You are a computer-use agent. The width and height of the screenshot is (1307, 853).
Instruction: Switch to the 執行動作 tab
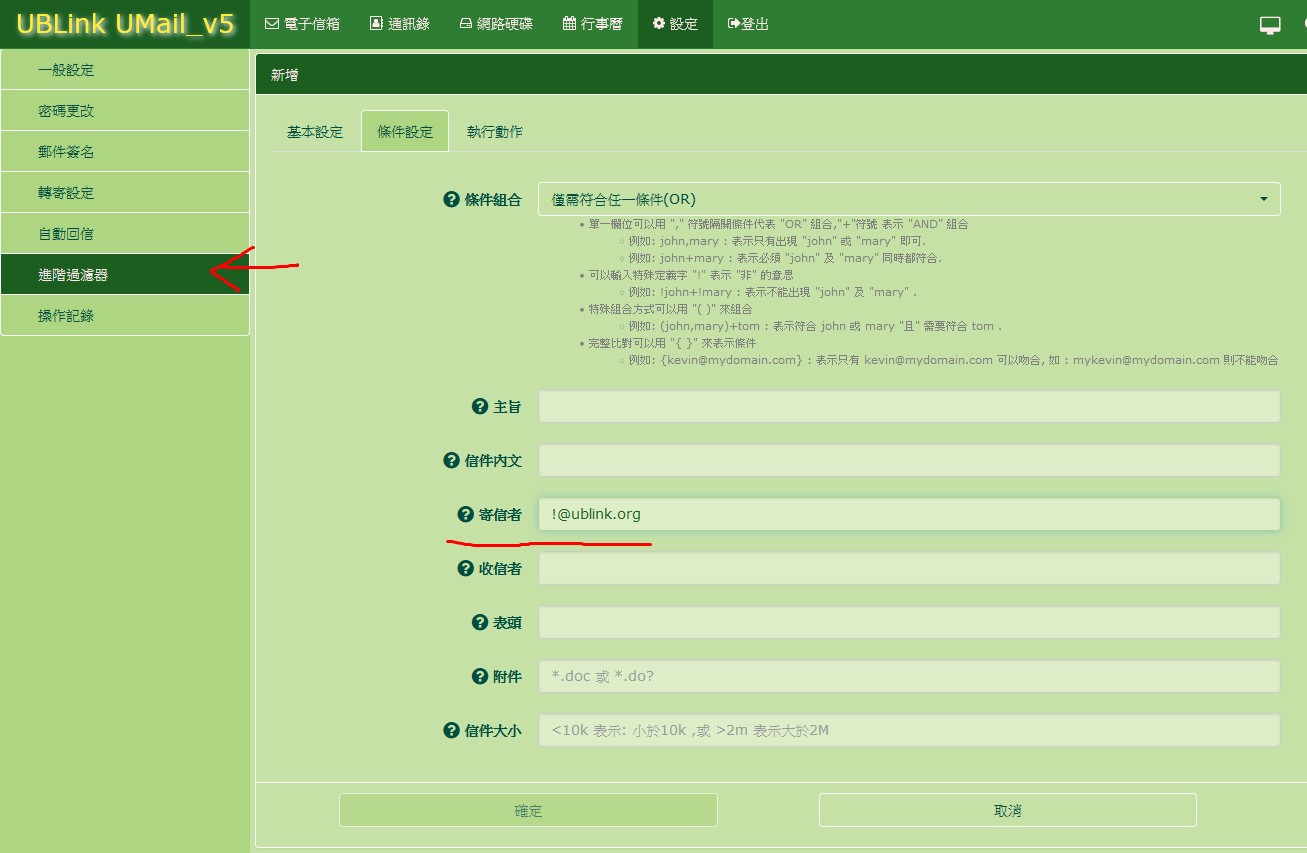tap(494, 132)
